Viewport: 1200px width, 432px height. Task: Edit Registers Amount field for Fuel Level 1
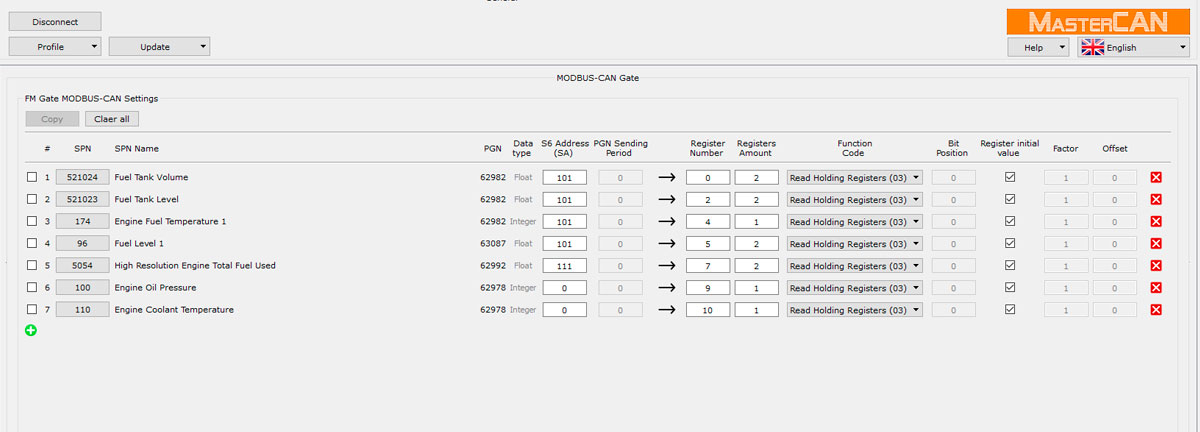click(756, 243)
